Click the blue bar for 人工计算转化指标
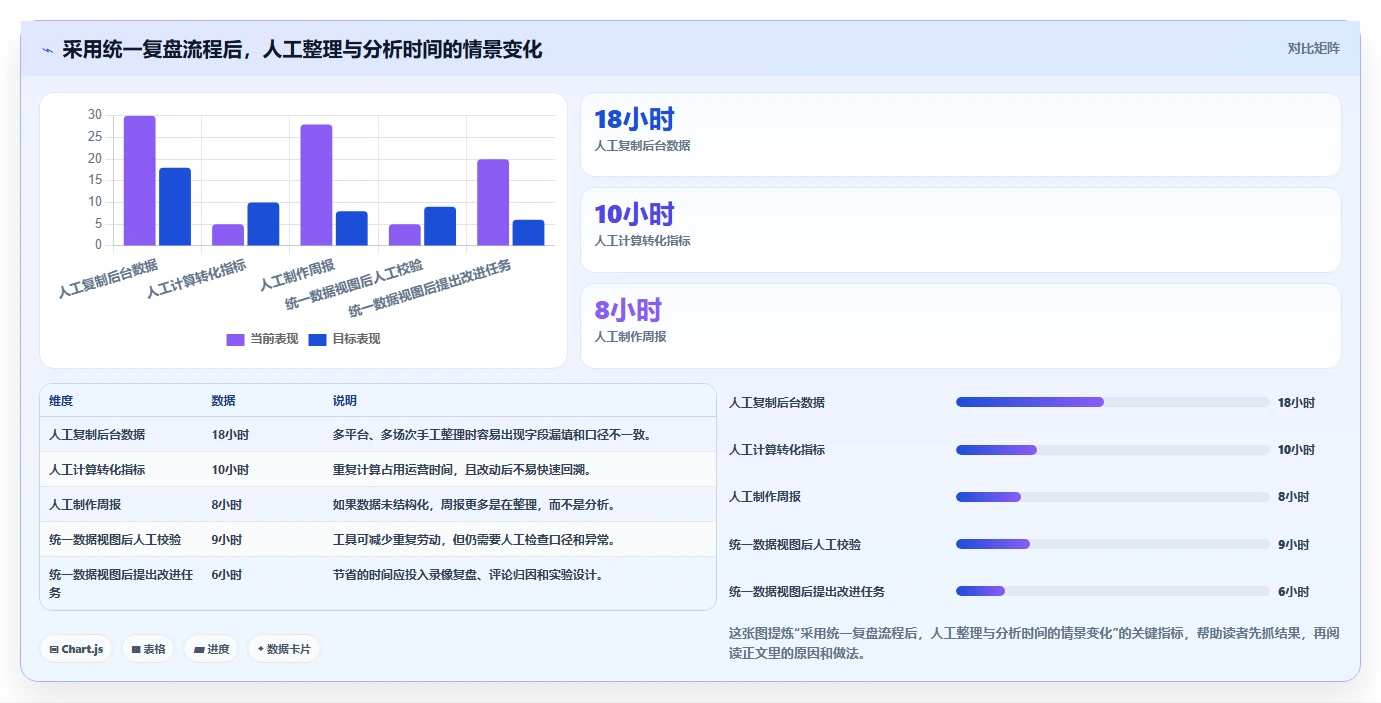This screenshot has height=703, width=1381. point(263,224)
